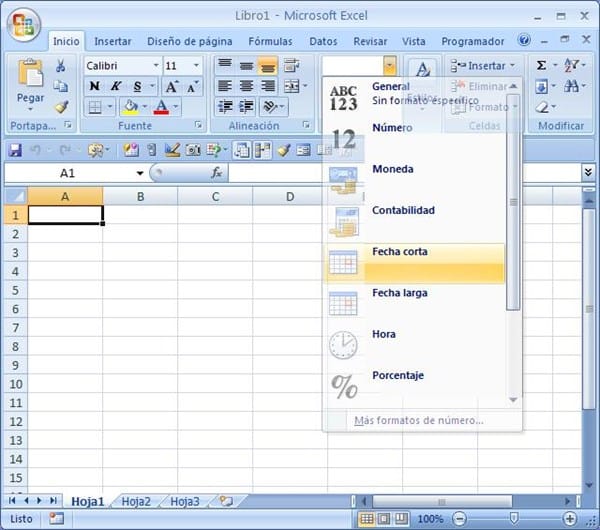Click the AutoSum sigma icon
Screen dimensions: 600x530
pos(541,65)
